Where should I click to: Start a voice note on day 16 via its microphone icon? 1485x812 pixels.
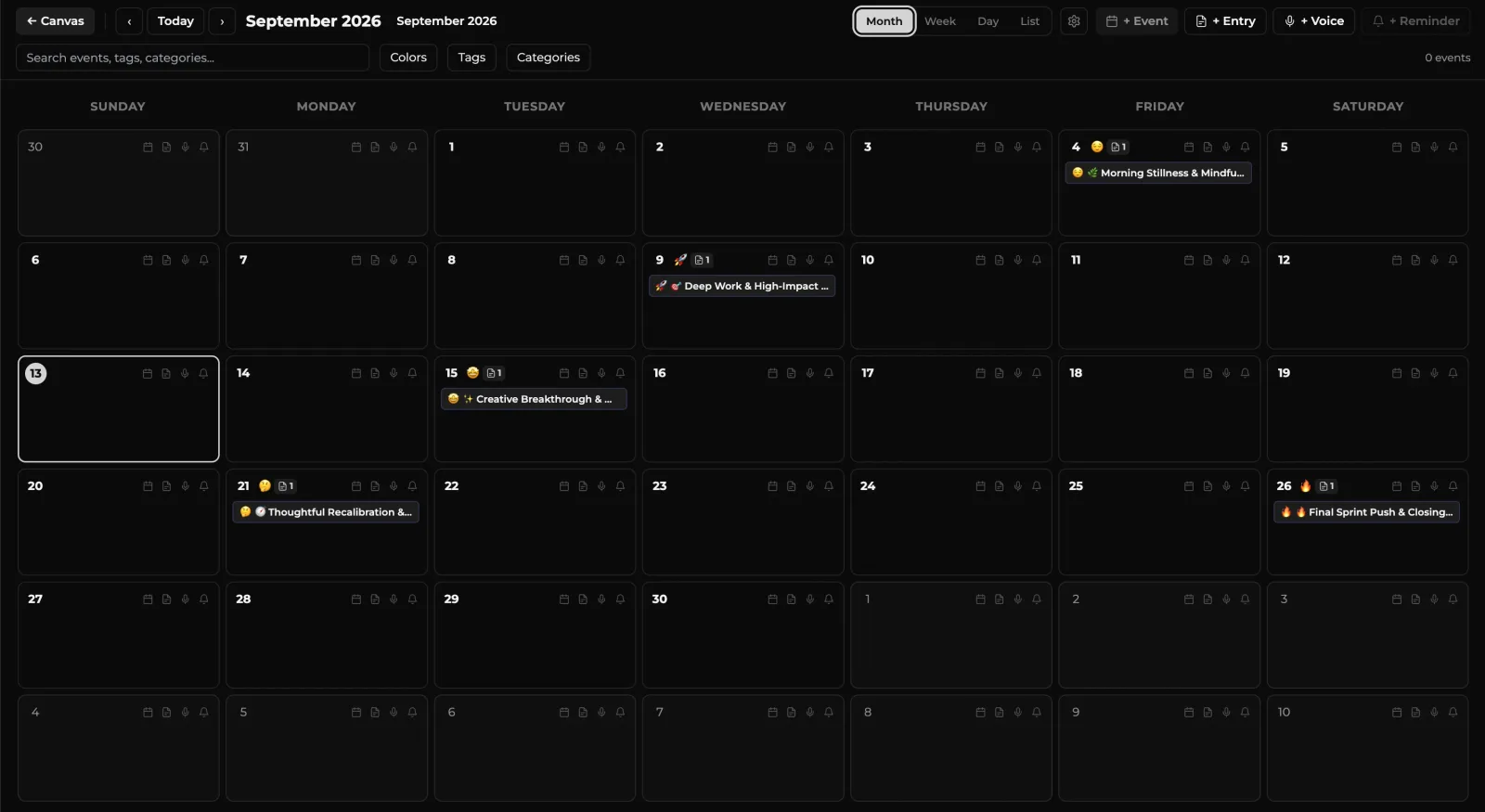[810, 374]
